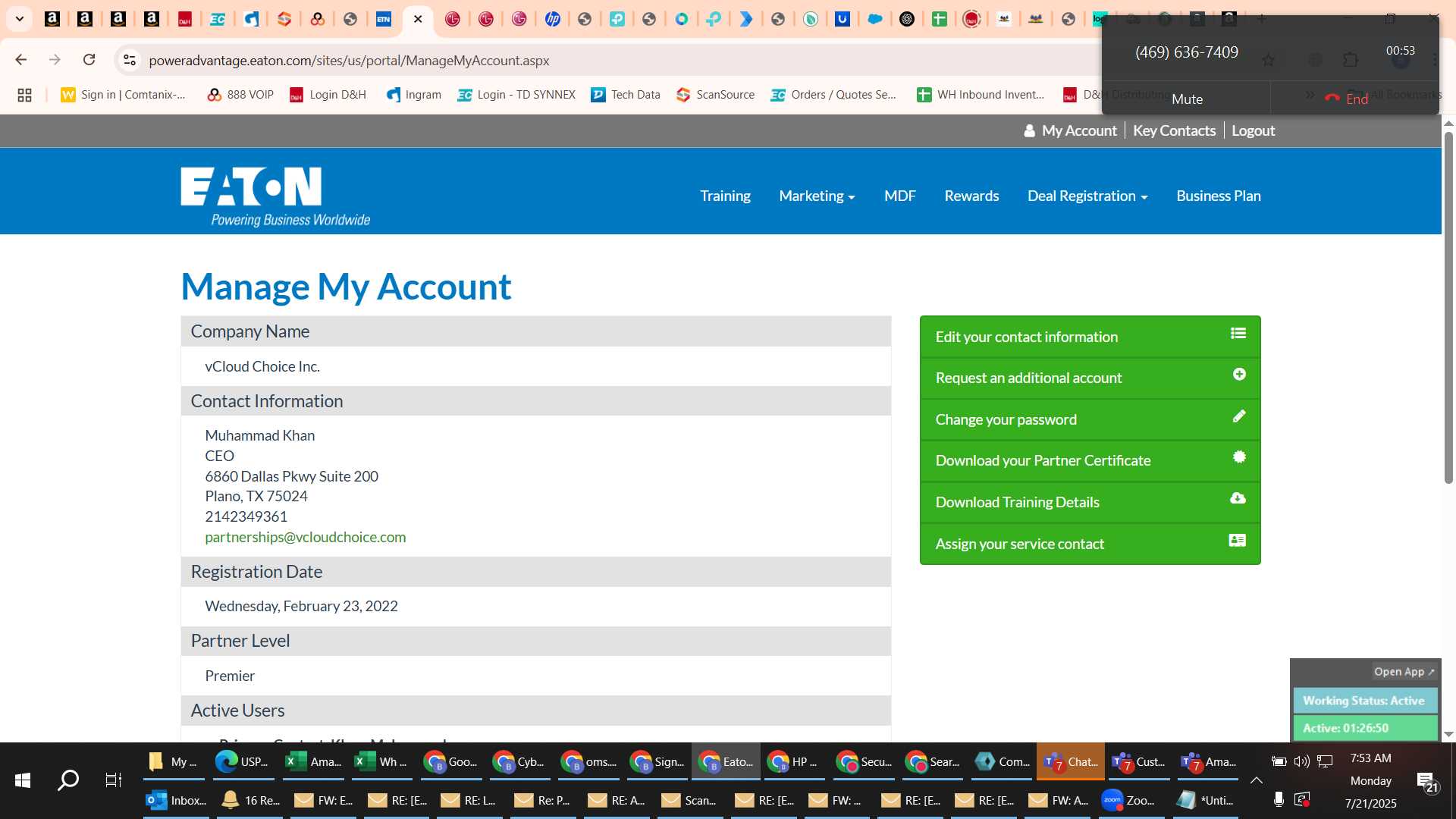Open the Chrome apps grid icon

pos(24,95)
